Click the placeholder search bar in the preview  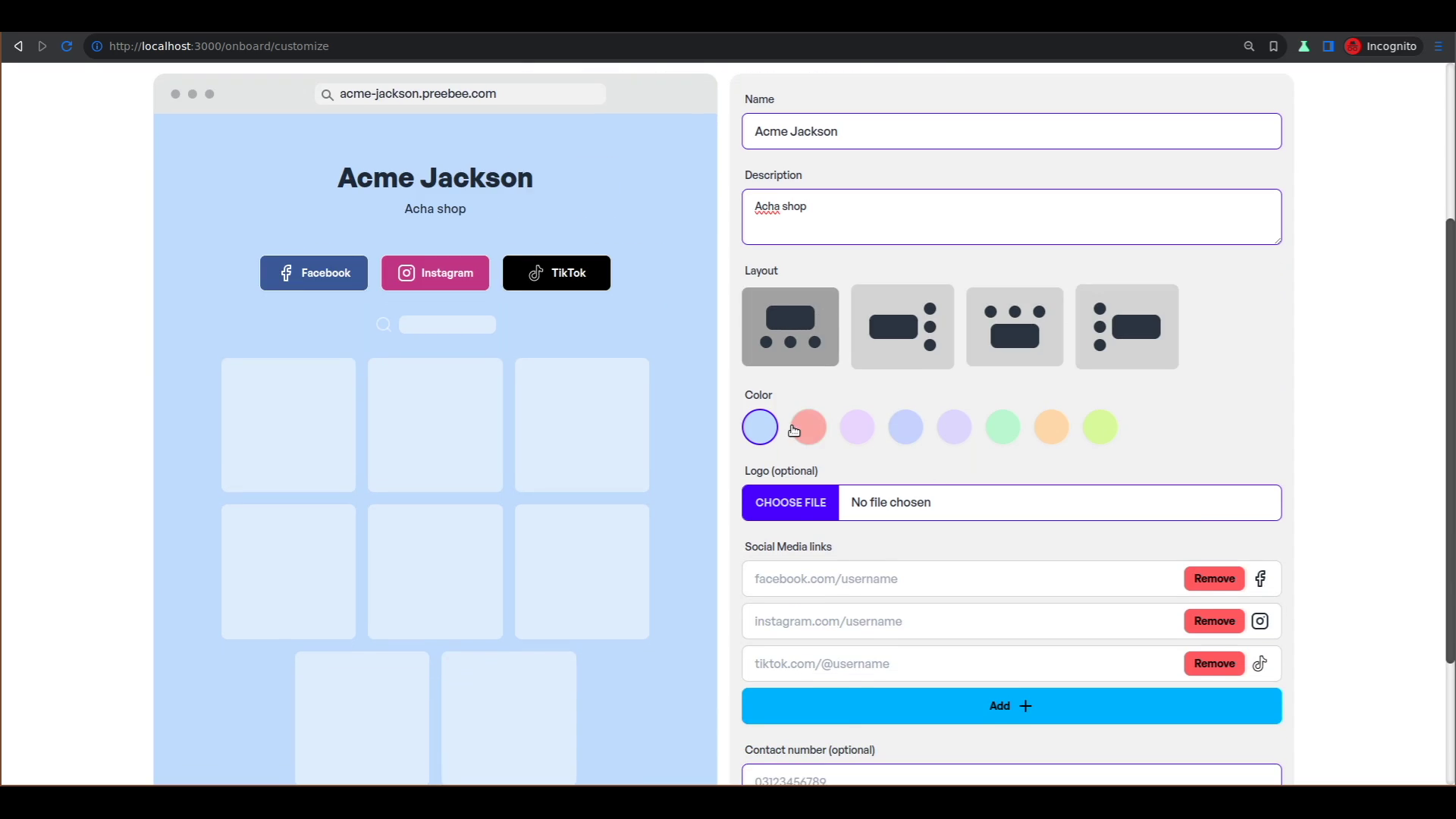447,325
